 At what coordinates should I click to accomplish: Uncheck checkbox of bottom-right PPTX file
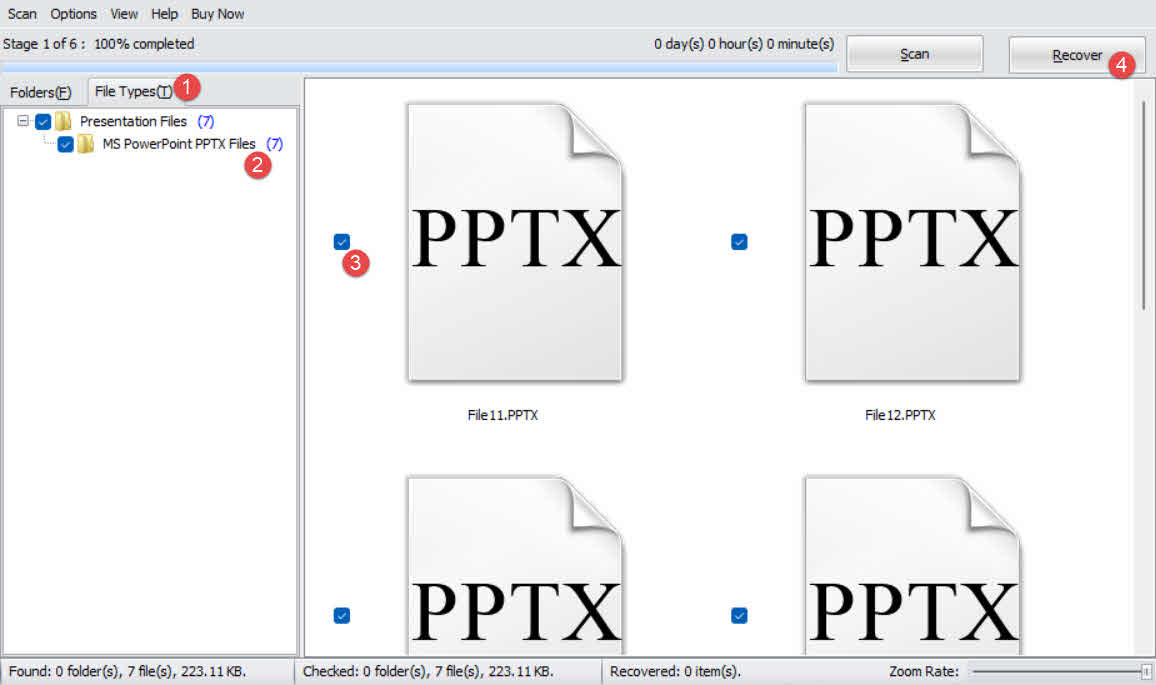coord(739,615)
